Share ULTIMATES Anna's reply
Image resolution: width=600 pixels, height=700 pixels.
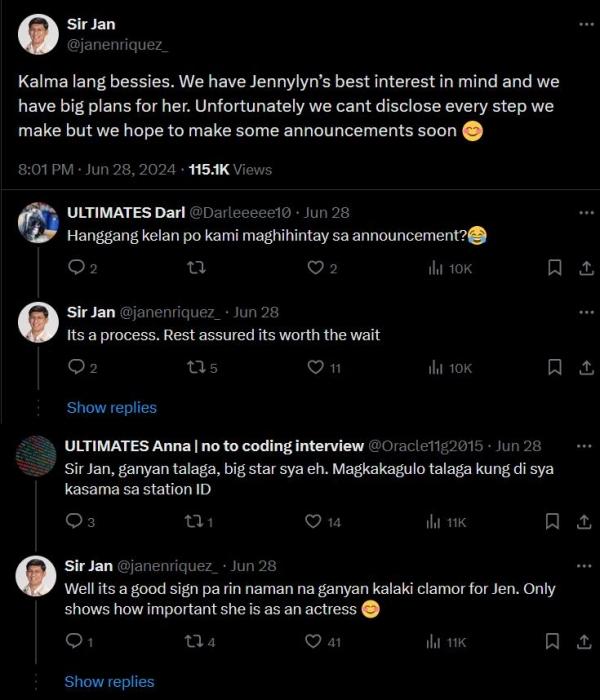(x=585, y=521)
